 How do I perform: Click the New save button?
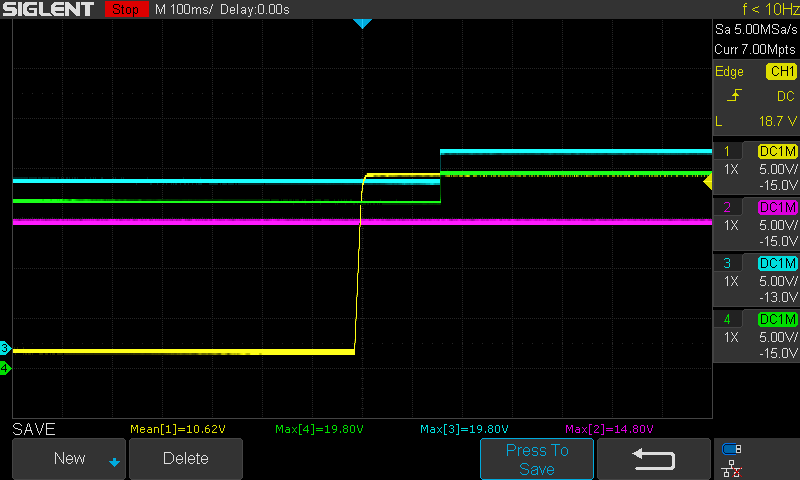(69, 458)
